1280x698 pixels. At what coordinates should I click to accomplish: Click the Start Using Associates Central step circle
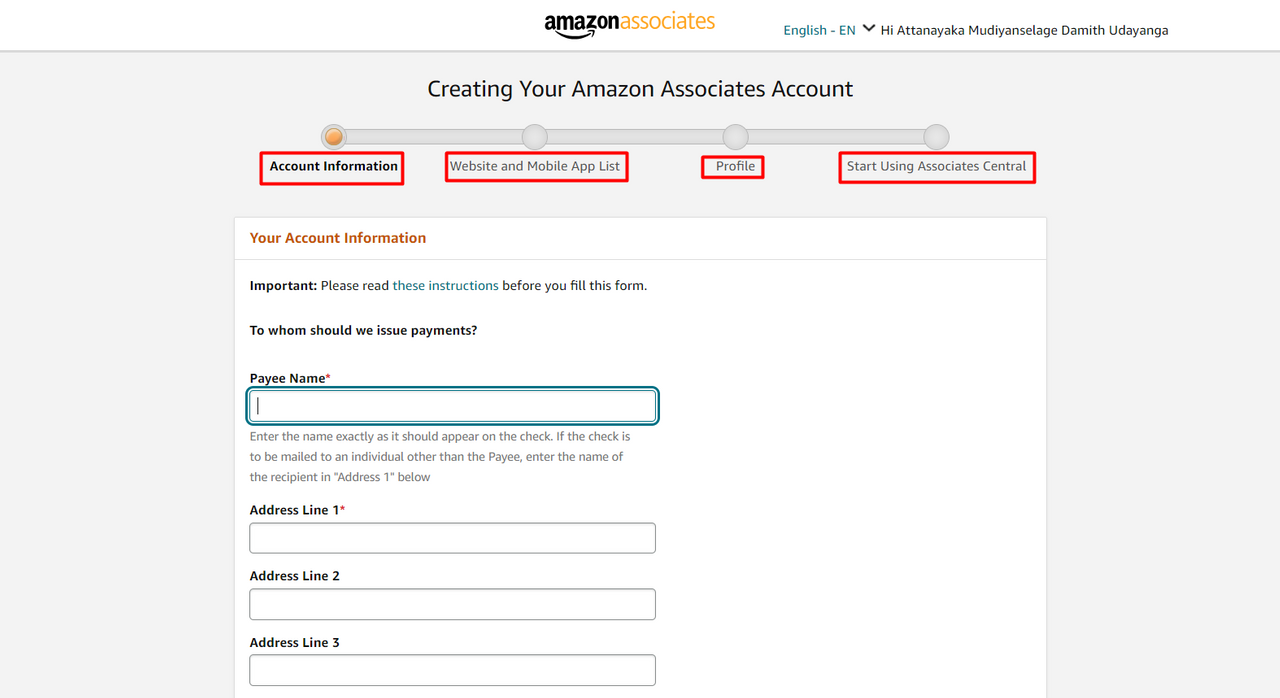coord(936,137)
